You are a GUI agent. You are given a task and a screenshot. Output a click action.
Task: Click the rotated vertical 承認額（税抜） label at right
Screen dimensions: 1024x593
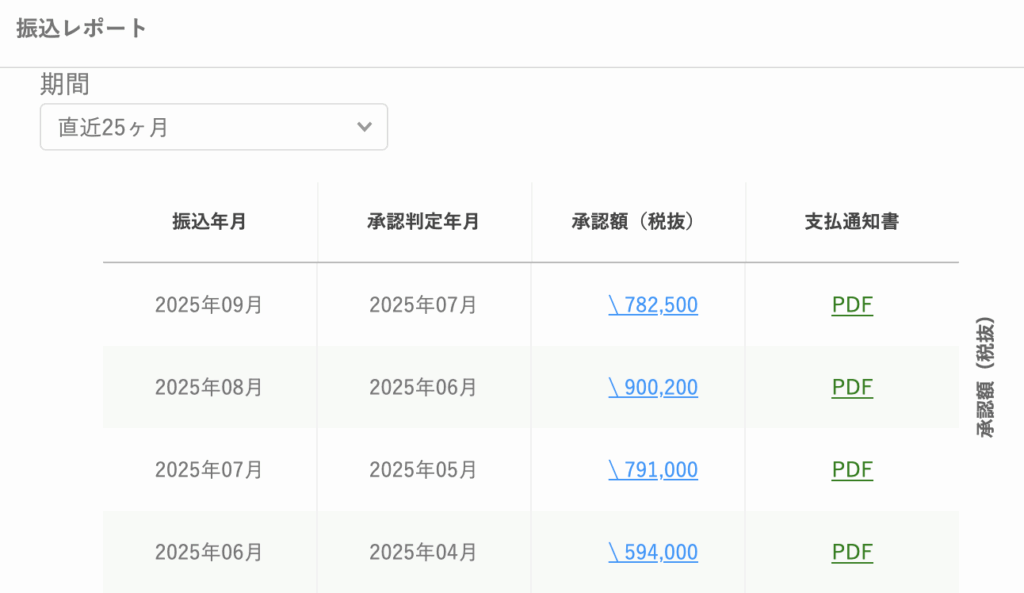985,377
